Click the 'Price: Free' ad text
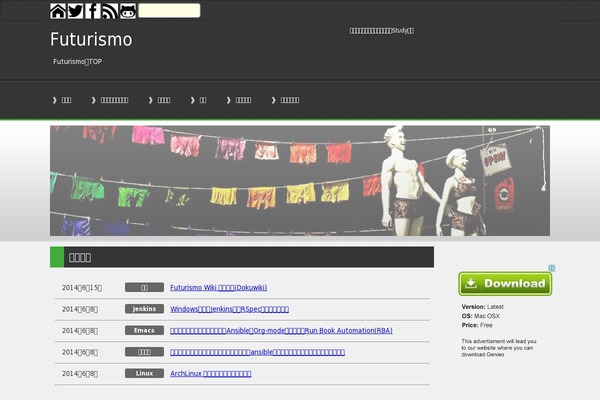This screenshot has height=400, width=600. (x=477, y=325)
